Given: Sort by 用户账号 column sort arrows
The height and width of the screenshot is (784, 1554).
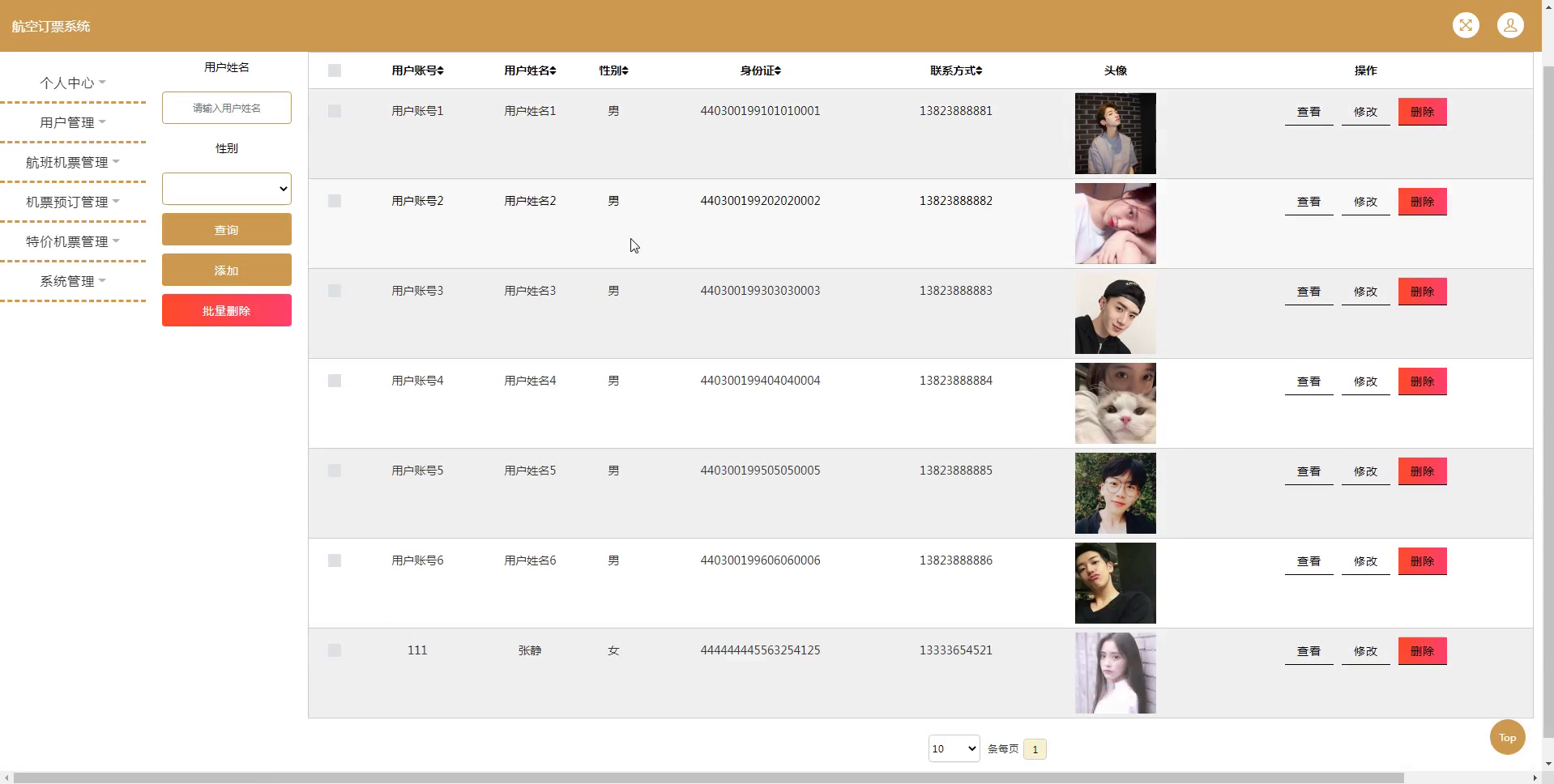Looking at the screenshot, I should tap(440, 70).
